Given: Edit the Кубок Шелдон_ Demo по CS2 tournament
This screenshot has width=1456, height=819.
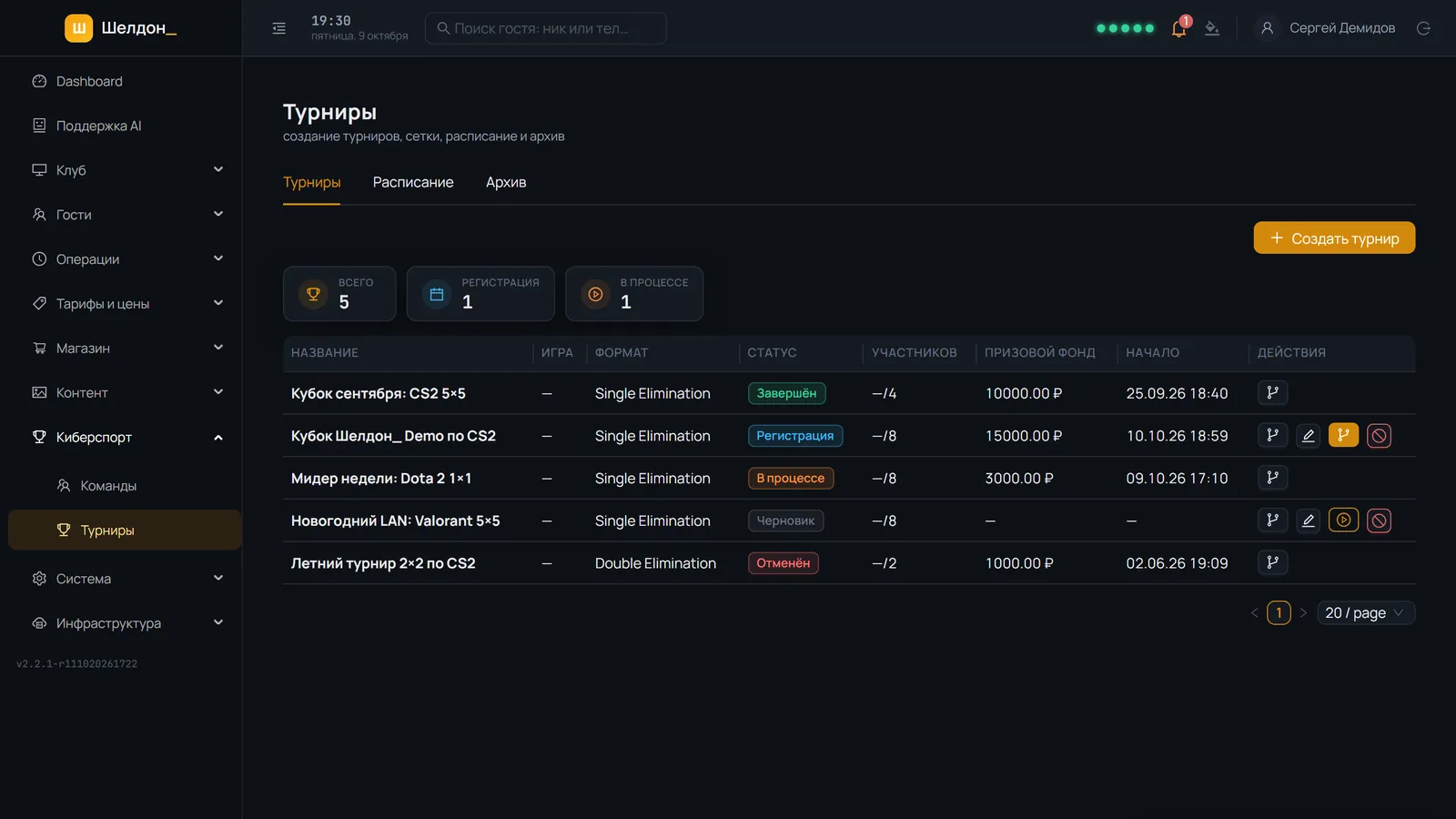Looking at the screenshot, I should coord(1308,436).
